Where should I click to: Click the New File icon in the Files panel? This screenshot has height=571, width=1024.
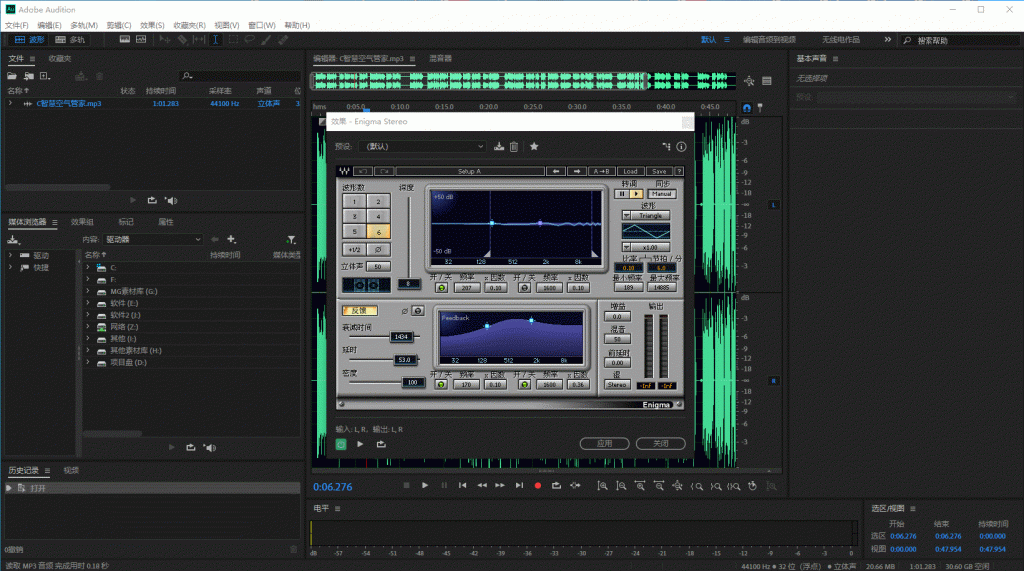pos(45,76)
